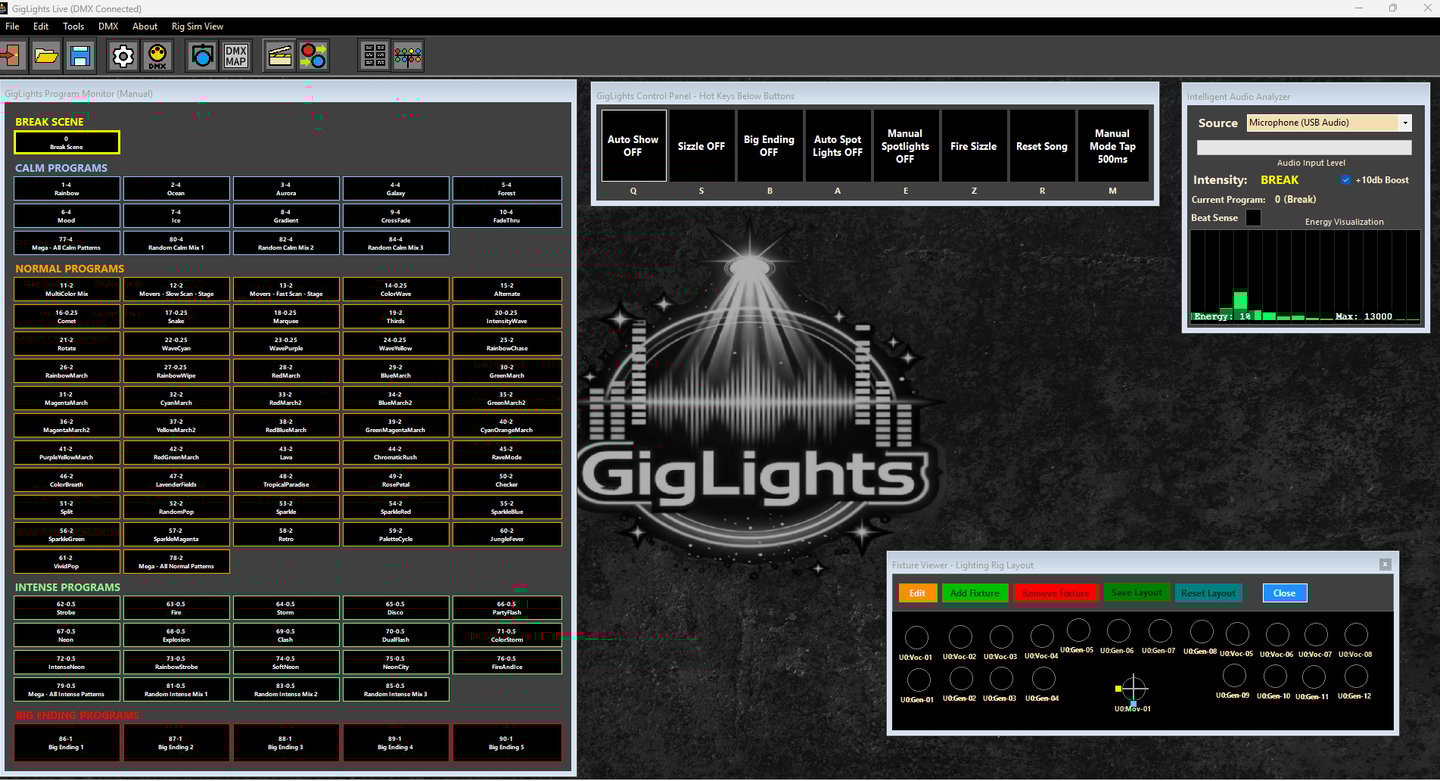This screenshot has width=1440, height=781.
Task: Open the DMX MAP toolbar button
Action: (236, 56)
